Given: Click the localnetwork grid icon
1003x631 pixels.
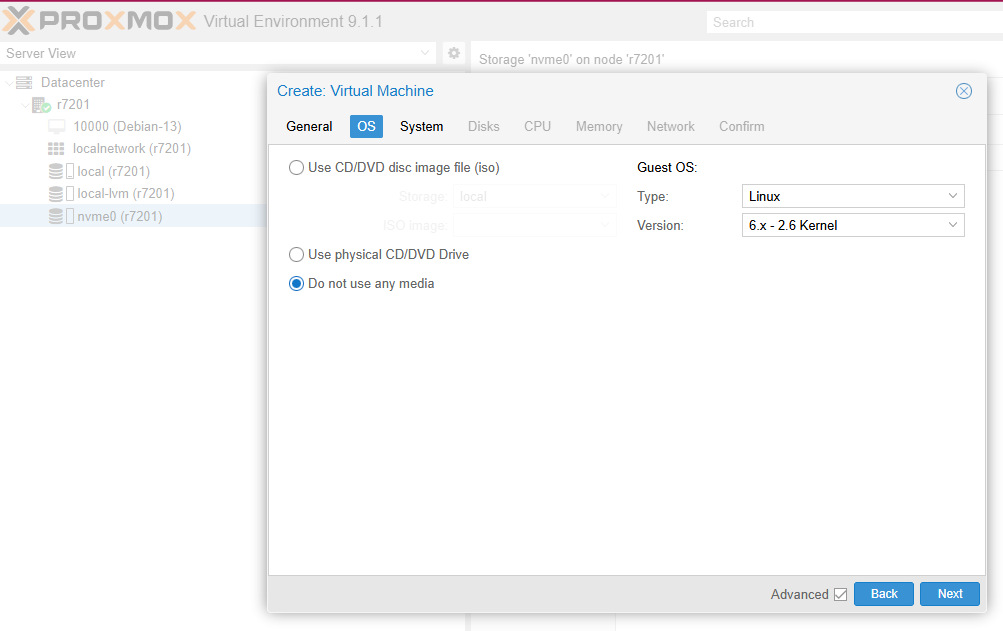Looking at the screenshot, I should coord(57,149).
